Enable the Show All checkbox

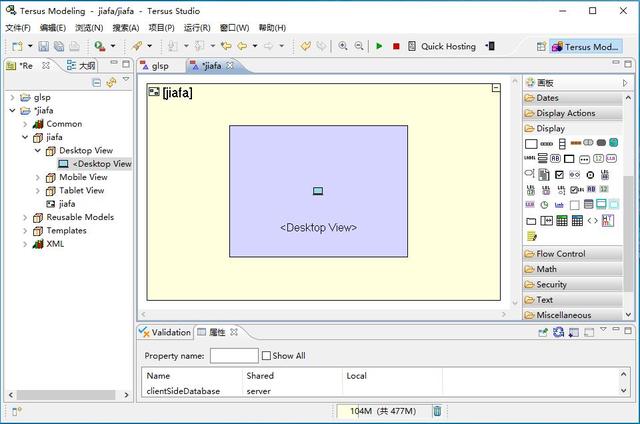tap(267, 356)
